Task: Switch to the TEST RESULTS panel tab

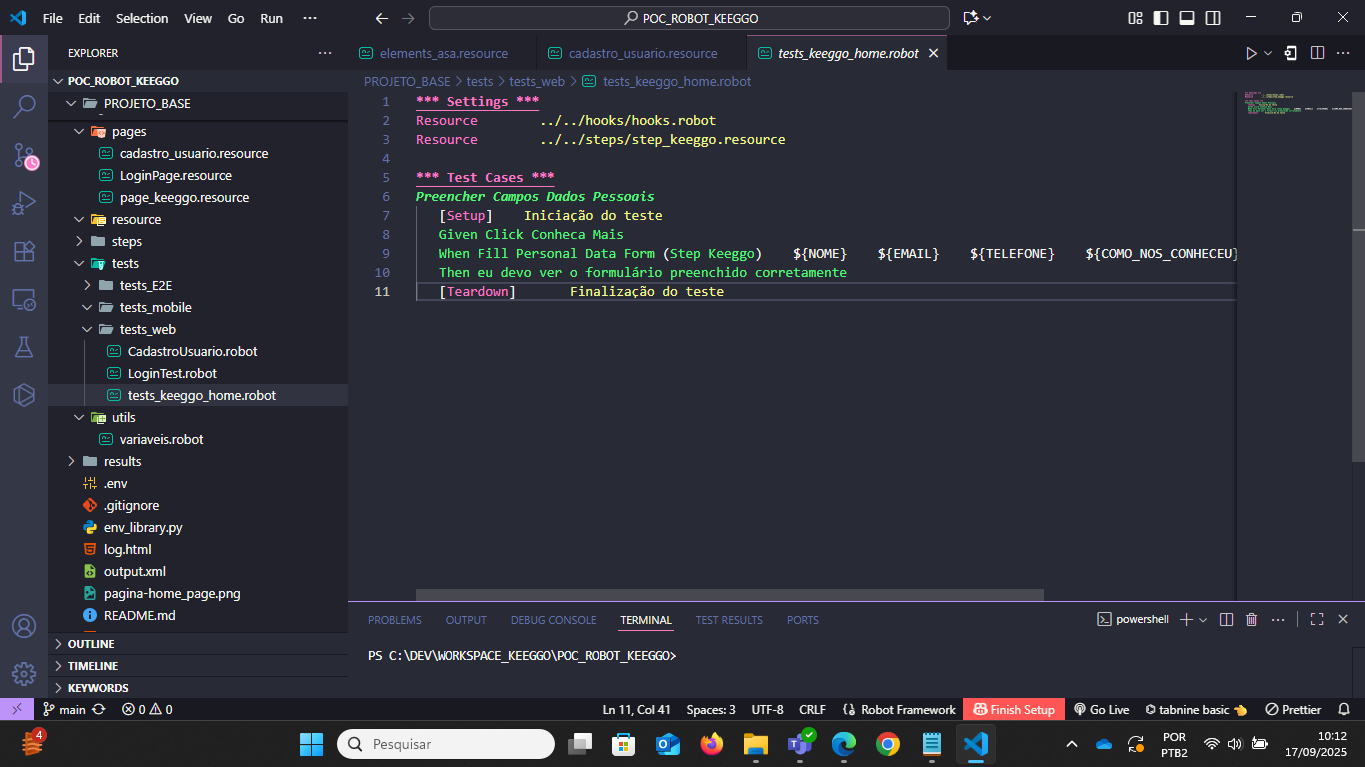Action: pos(729,620)
